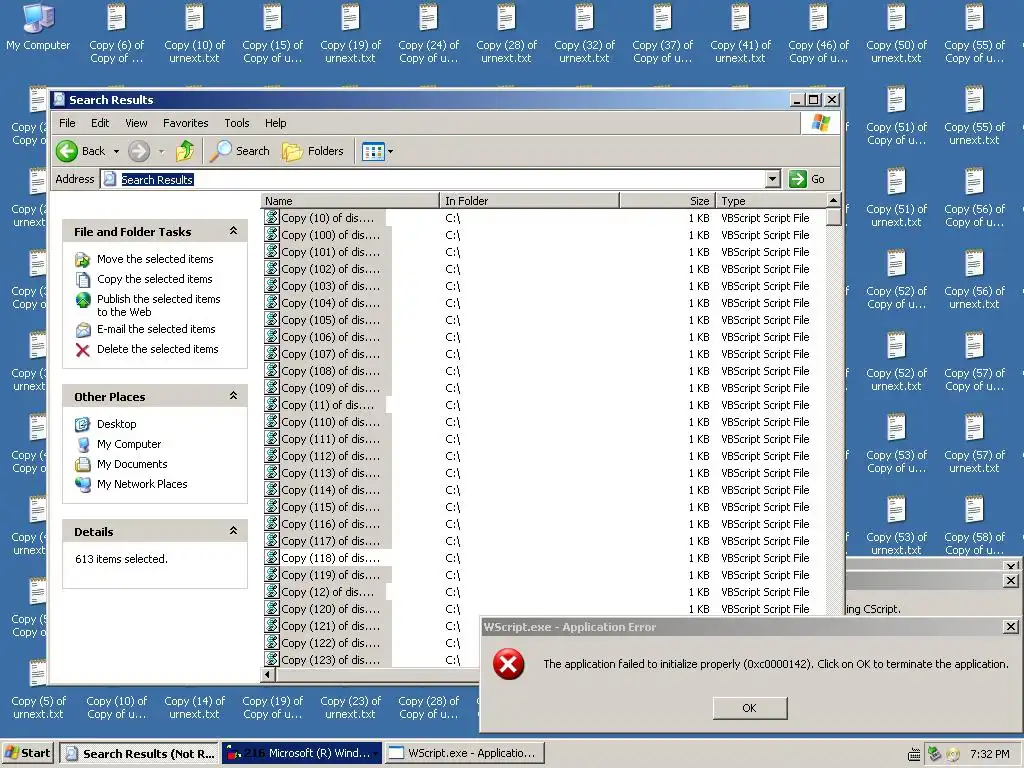Screen dimensions: 1024x768
Task: Sort by the Size column header
Action: click(x=667, y=200)
